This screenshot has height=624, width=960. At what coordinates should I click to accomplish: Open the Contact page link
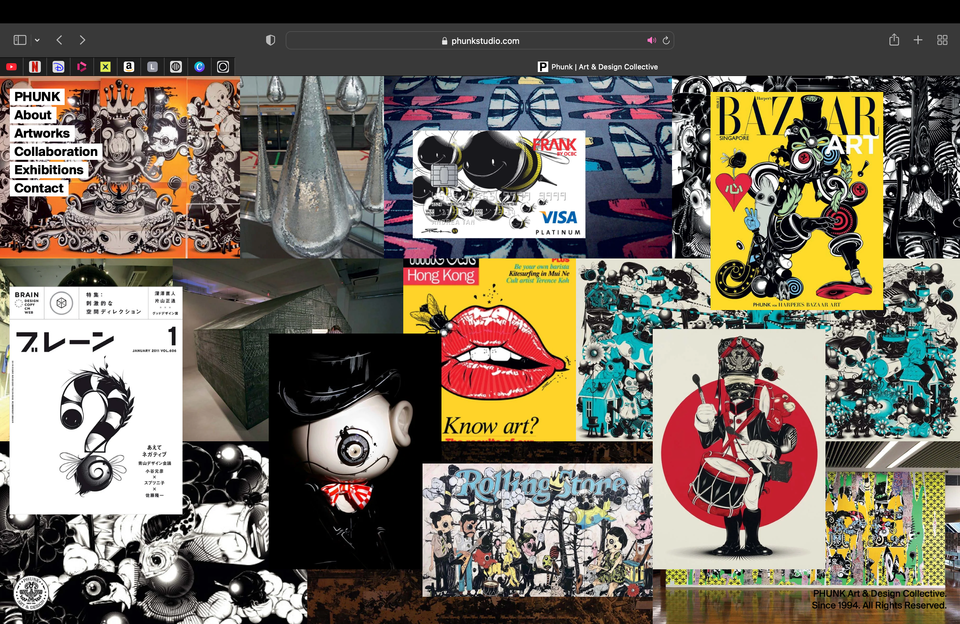tap(41, 187)
